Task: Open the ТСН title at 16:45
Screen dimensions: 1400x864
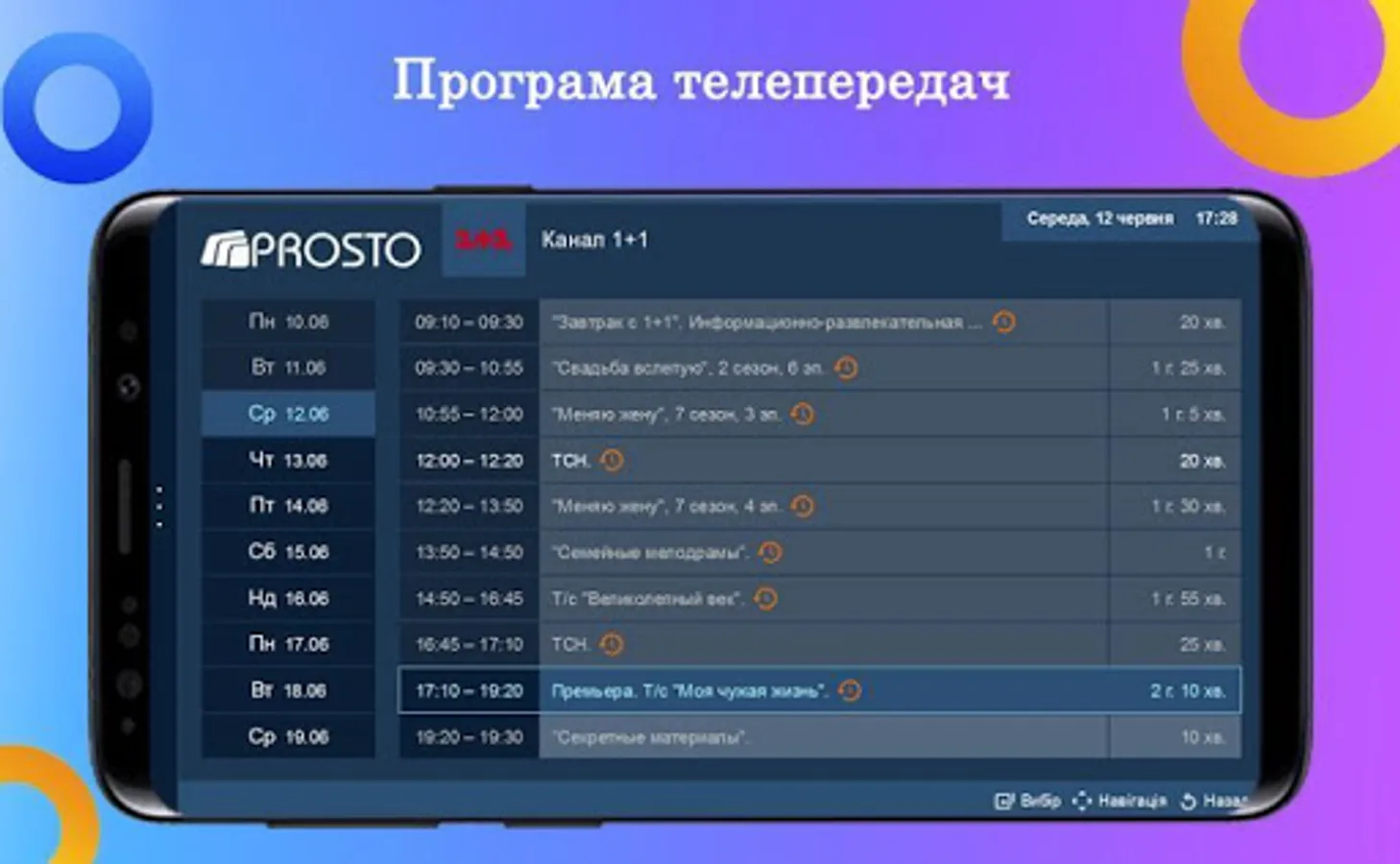Action: (570, 644)
